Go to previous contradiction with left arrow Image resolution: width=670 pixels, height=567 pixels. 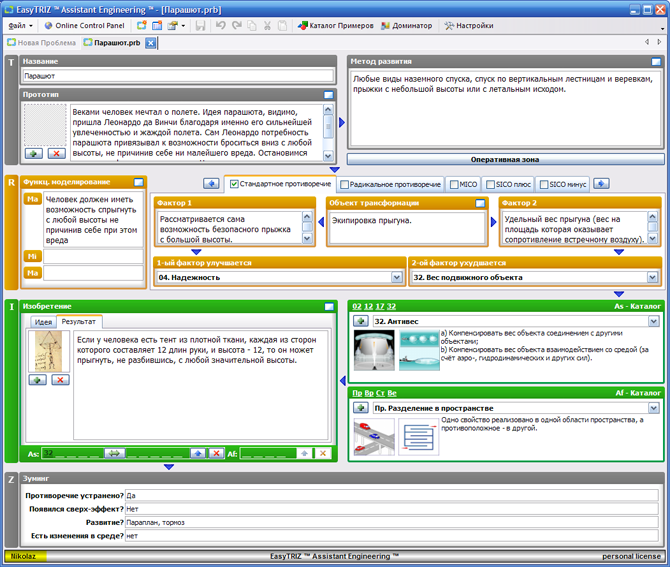(211, 184)
